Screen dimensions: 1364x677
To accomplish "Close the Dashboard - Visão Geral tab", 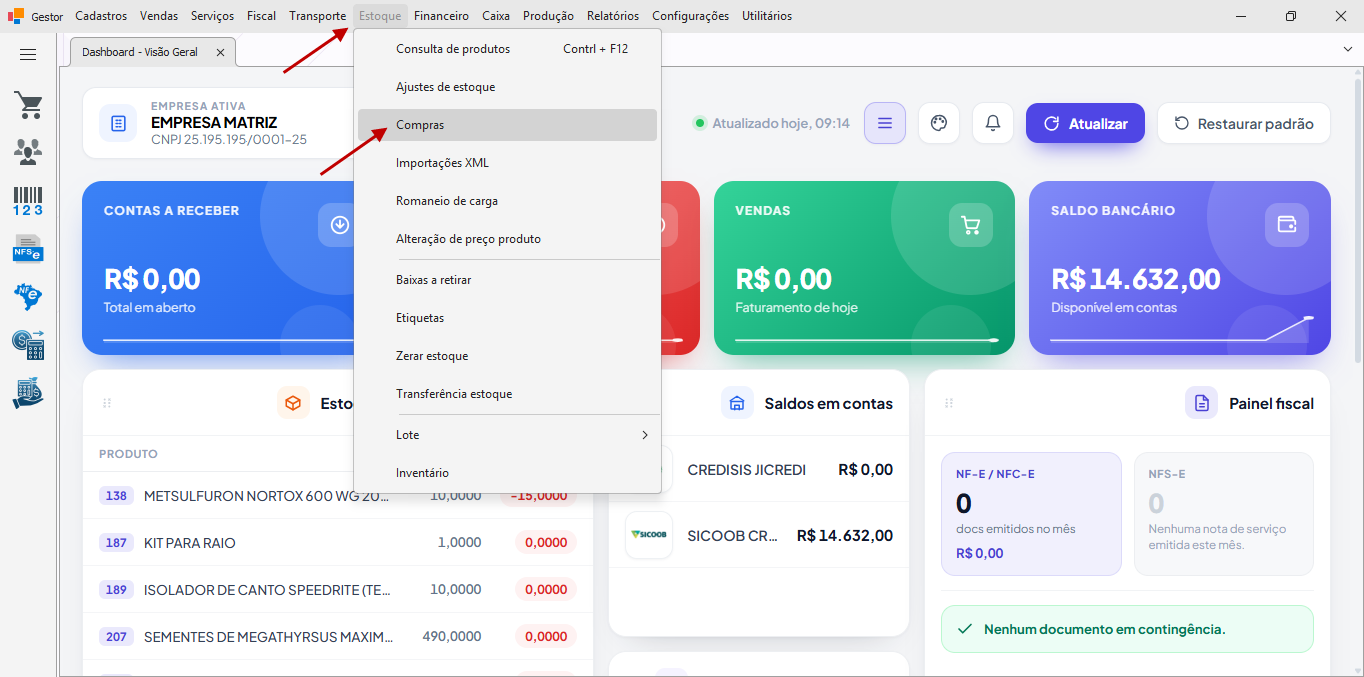I will 220,52.
